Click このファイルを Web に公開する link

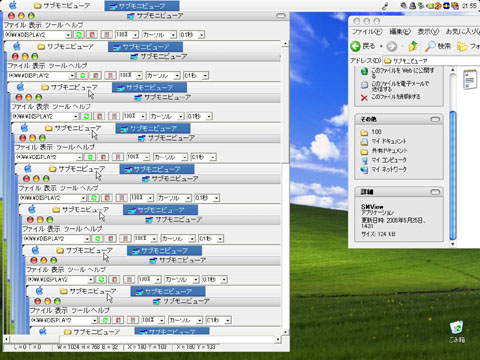(403, 73)
